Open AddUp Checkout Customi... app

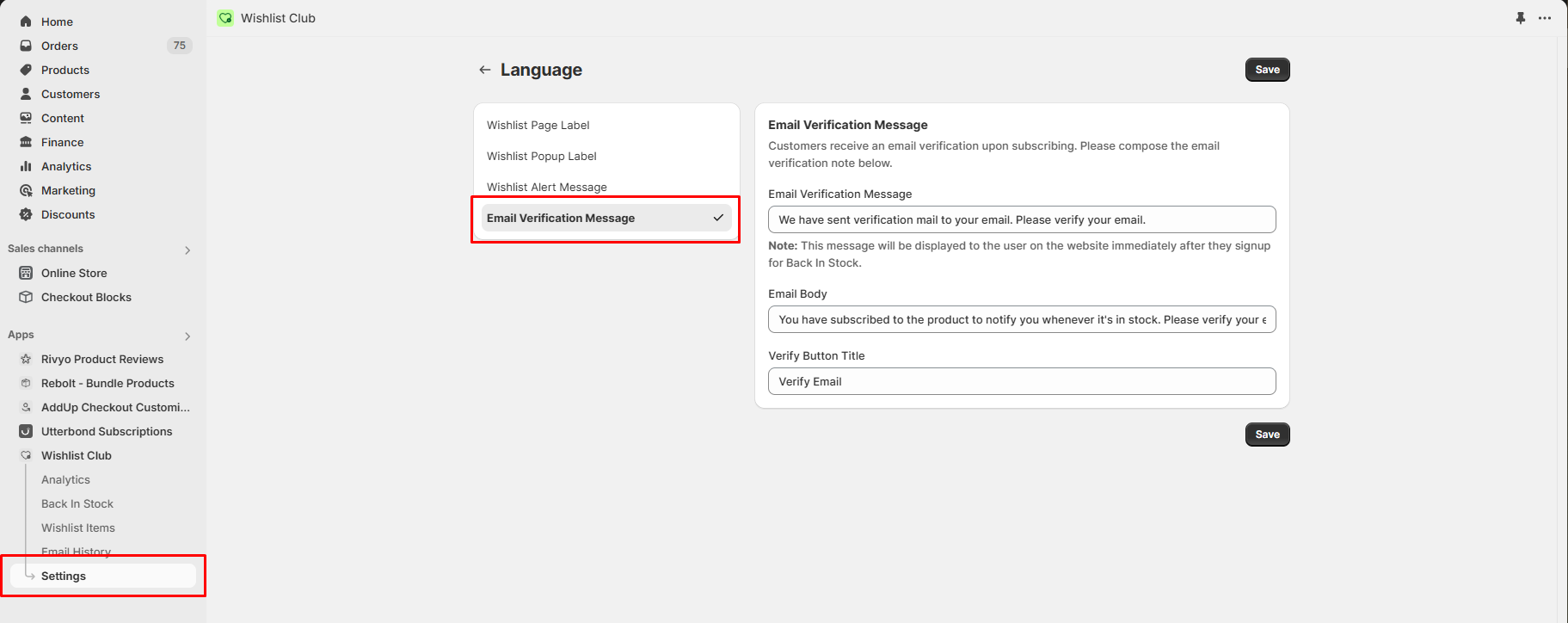coord(115,407)
